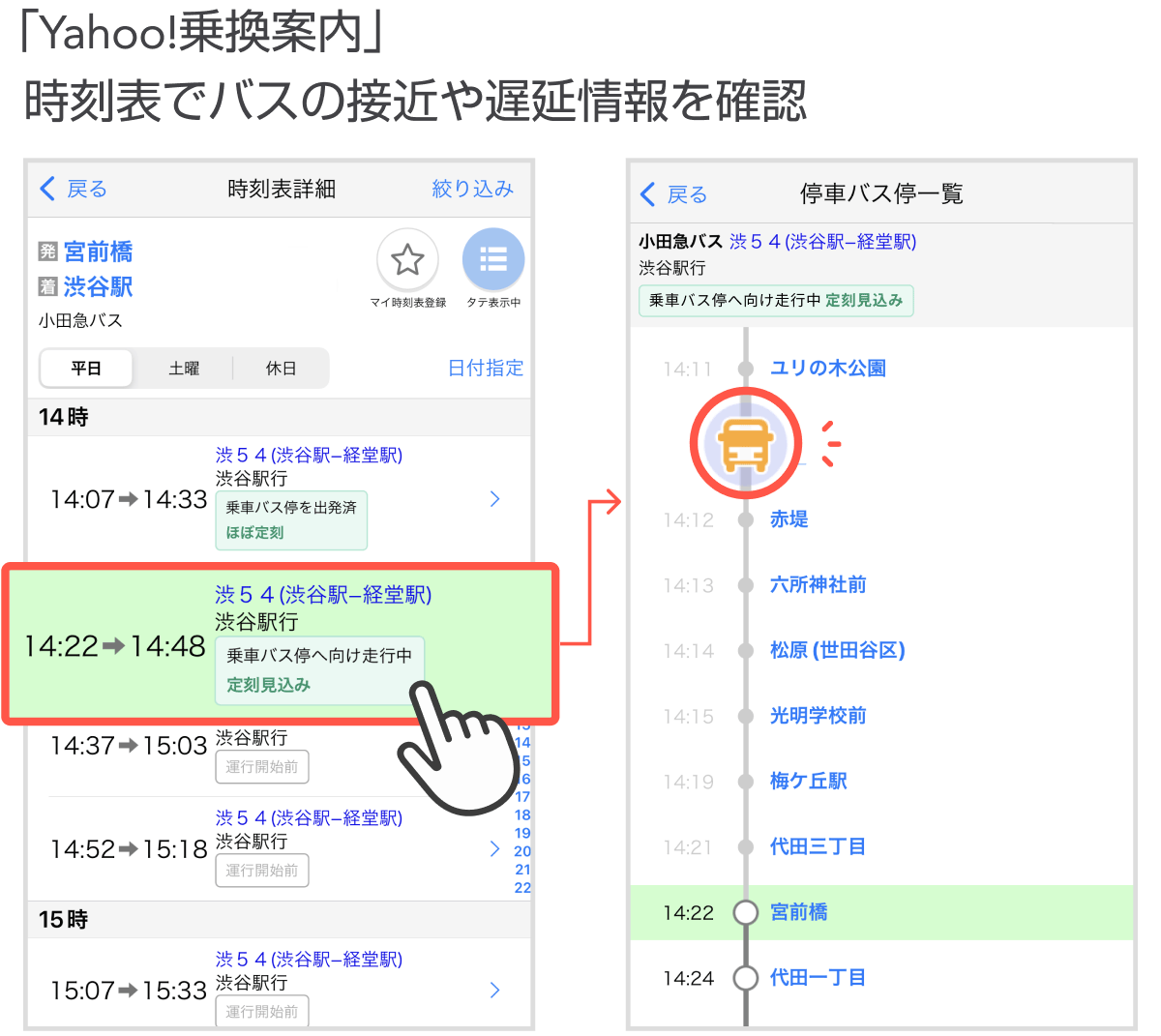Image resolution: width=1161 pixels, height=1036 pixels.
Task: Open 松原 (世田谷区) stop
Action: [x=838, y=650]
